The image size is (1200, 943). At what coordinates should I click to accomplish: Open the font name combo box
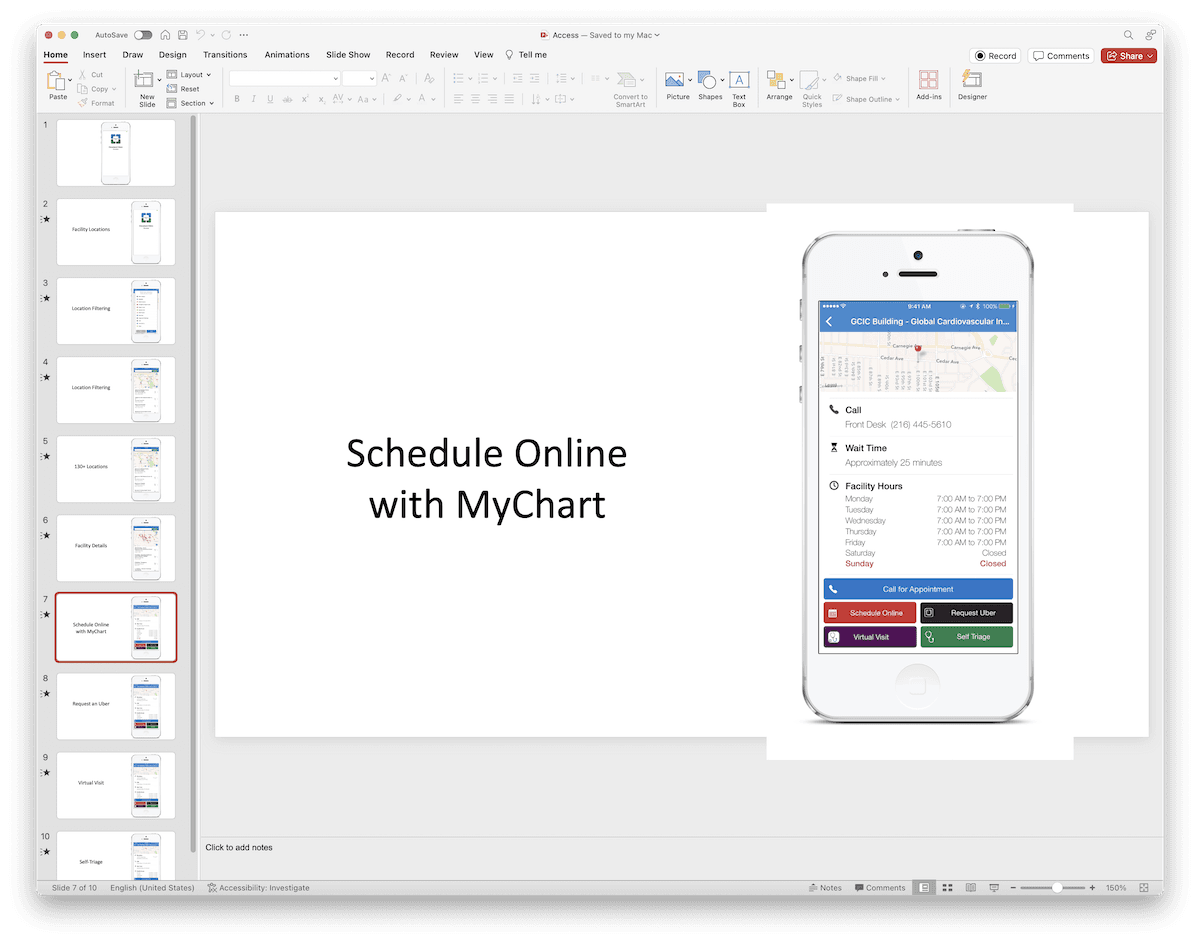(x=285, y=78)
